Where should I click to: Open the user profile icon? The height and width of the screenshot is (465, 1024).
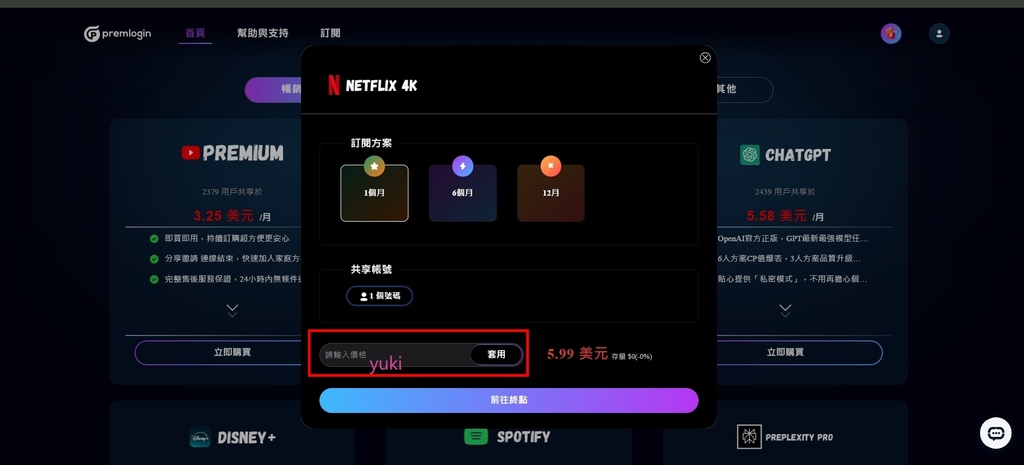[x=939, y=34]
